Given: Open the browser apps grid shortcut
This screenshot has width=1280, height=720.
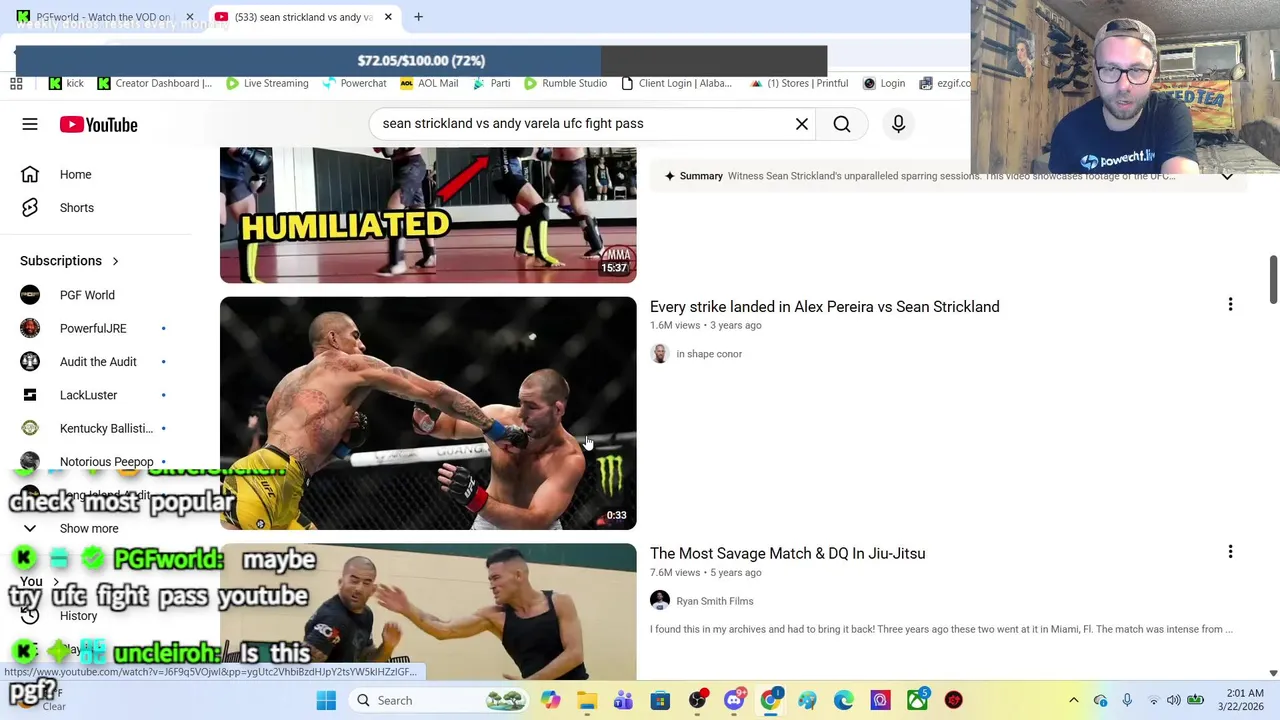Looking at the screenshot, I should pyautogui.click(x=16, y=83).
